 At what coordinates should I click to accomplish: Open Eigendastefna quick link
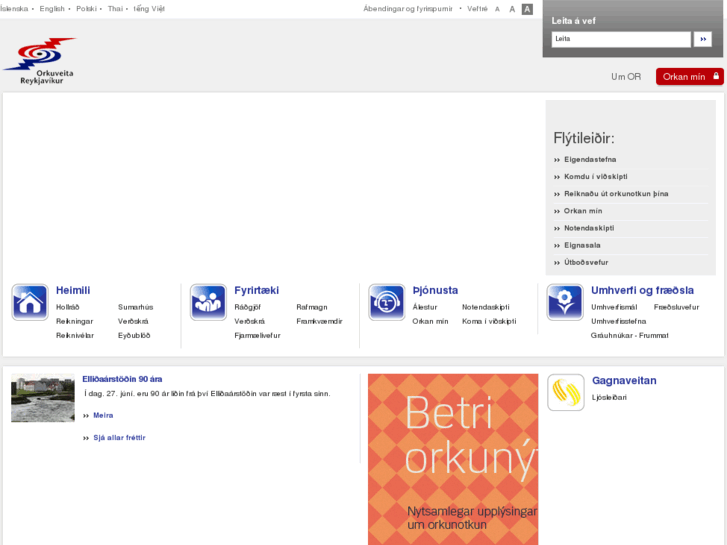[x=589, y=159]
